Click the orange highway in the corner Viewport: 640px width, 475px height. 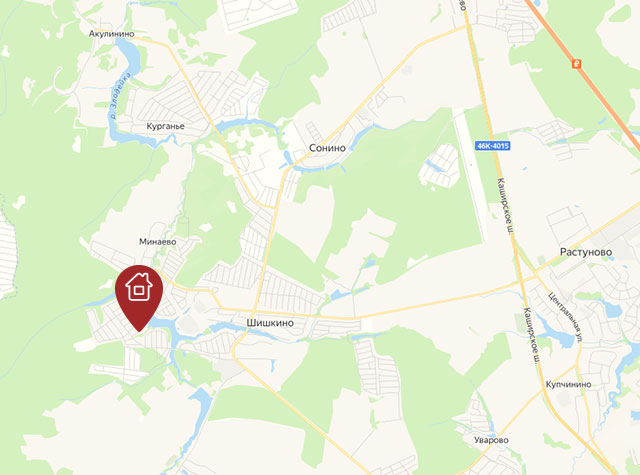tap(584, 73)
